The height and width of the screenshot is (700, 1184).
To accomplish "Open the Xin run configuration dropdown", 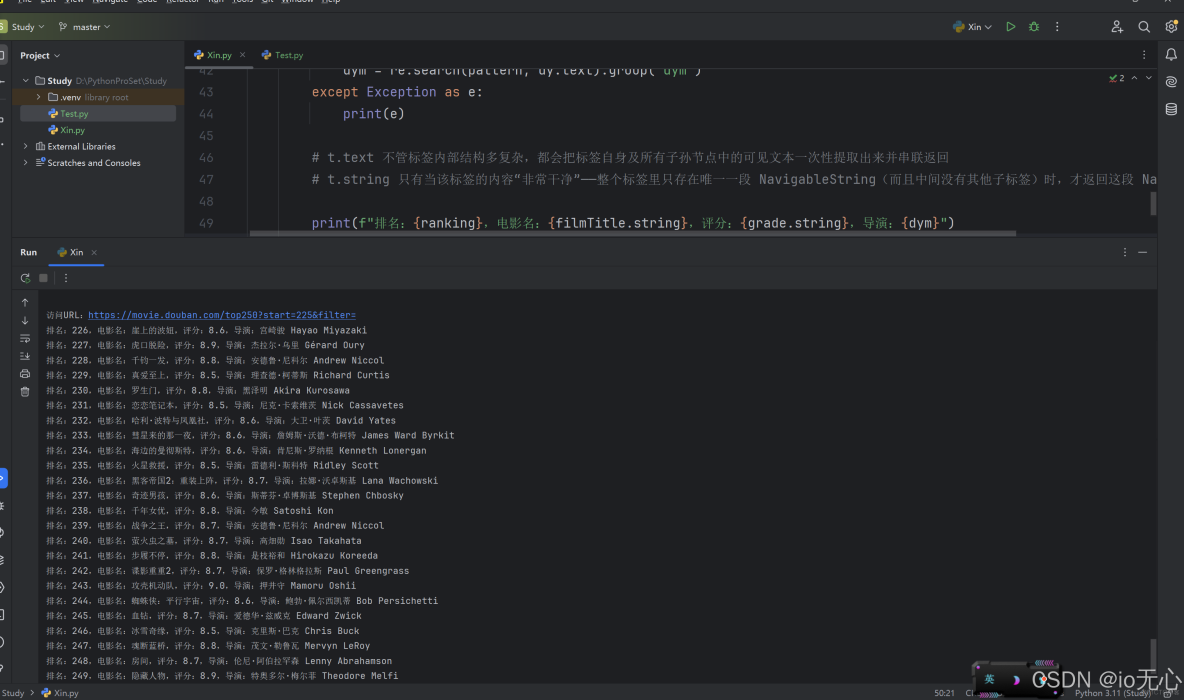I will 988,27.
